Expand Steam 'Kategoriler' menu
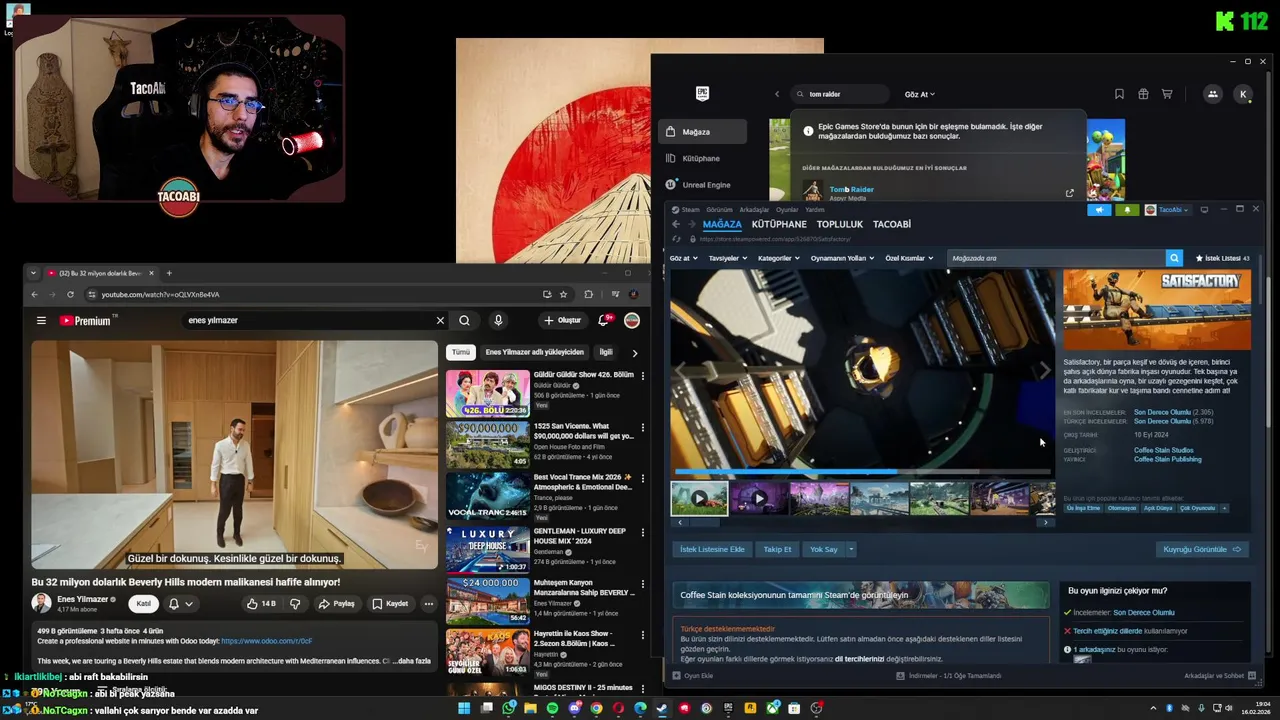The image size is (1280, 720). [x=779, y=258]
